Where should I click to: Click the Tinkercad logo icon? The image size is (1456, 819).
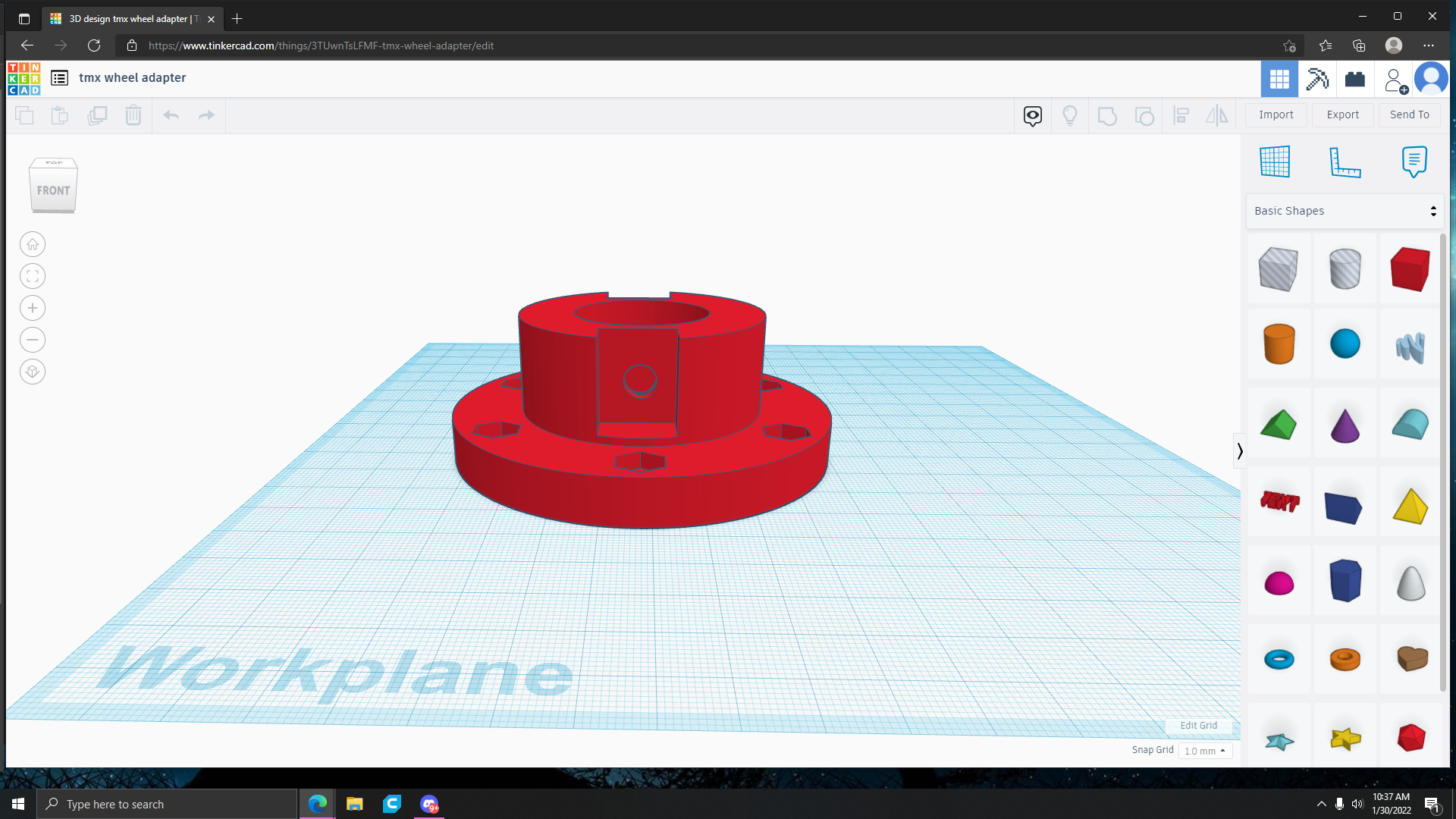[x=24, y=78]
